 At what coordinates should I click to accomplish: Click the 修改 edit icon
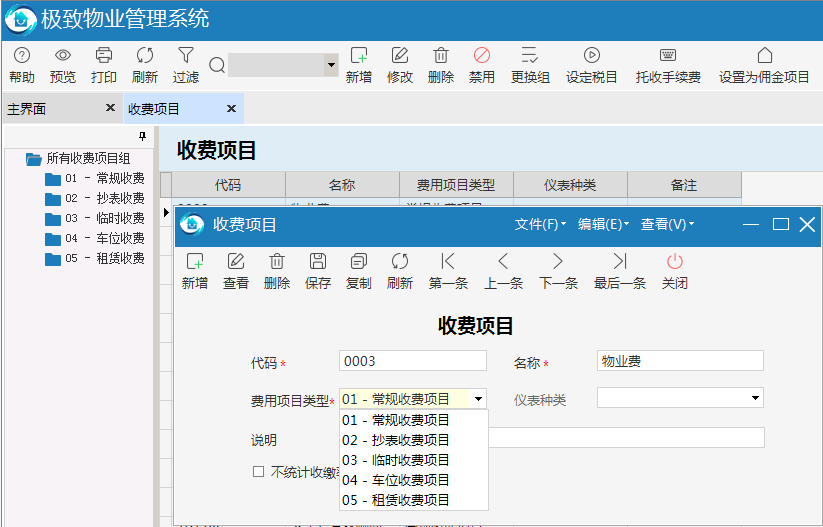(x=400, y=55)
